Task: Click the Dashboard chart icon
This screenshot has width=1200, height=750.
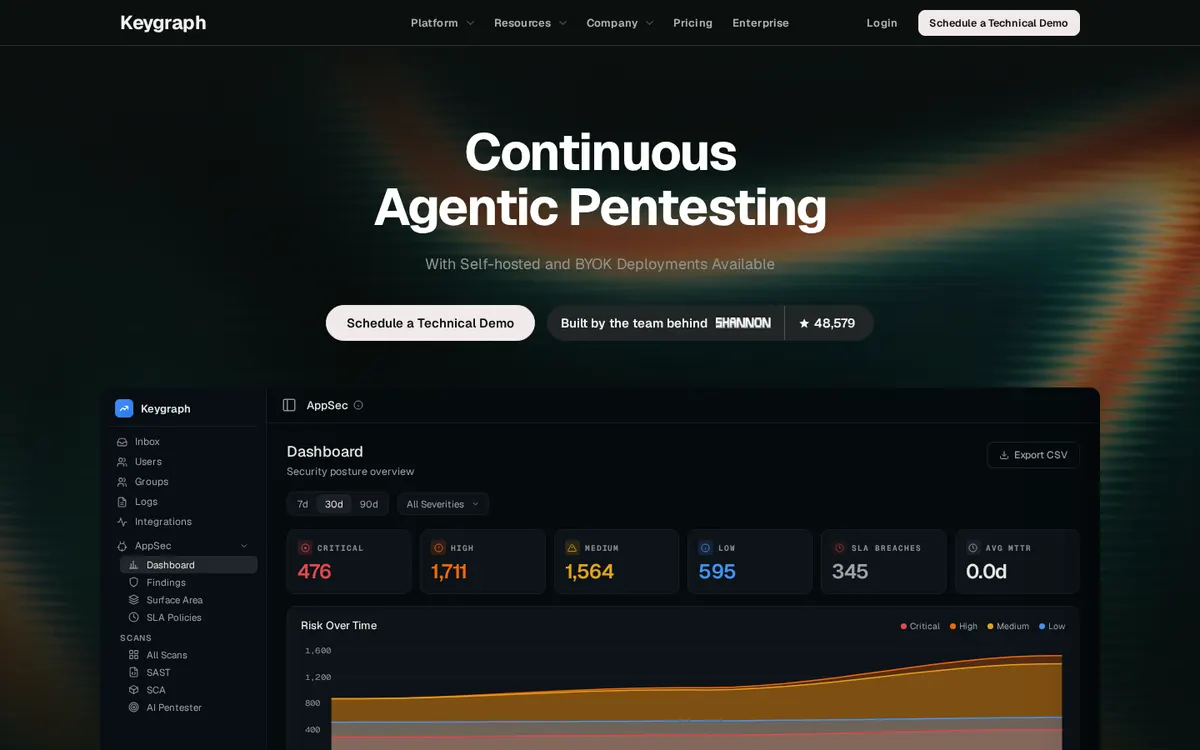Action: 134,565
